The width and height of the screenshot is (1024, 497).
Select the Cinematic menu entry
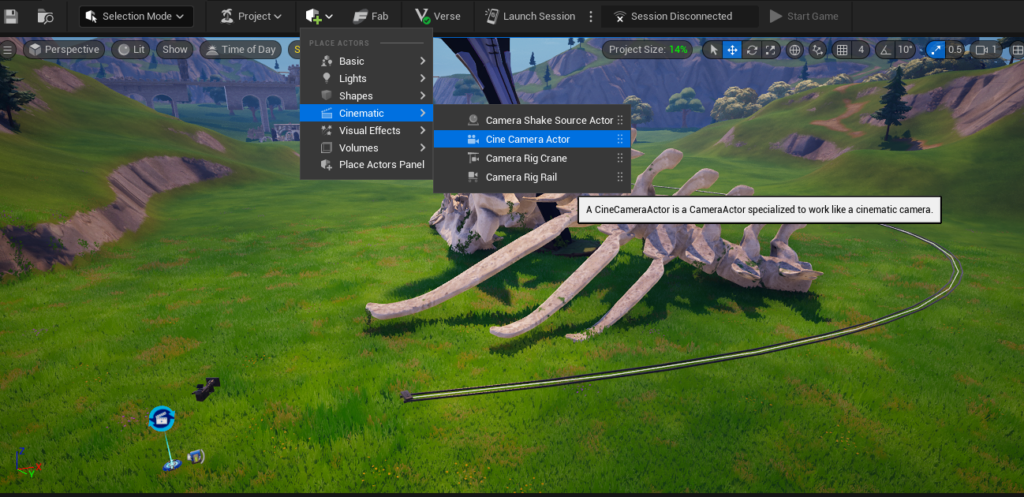[x=366, y=113]
